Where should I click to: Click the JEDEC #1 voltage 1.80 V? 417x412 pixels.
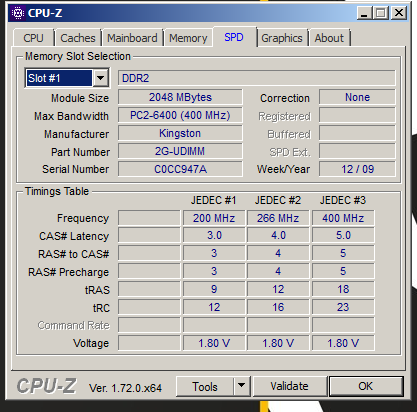point(214,343)
